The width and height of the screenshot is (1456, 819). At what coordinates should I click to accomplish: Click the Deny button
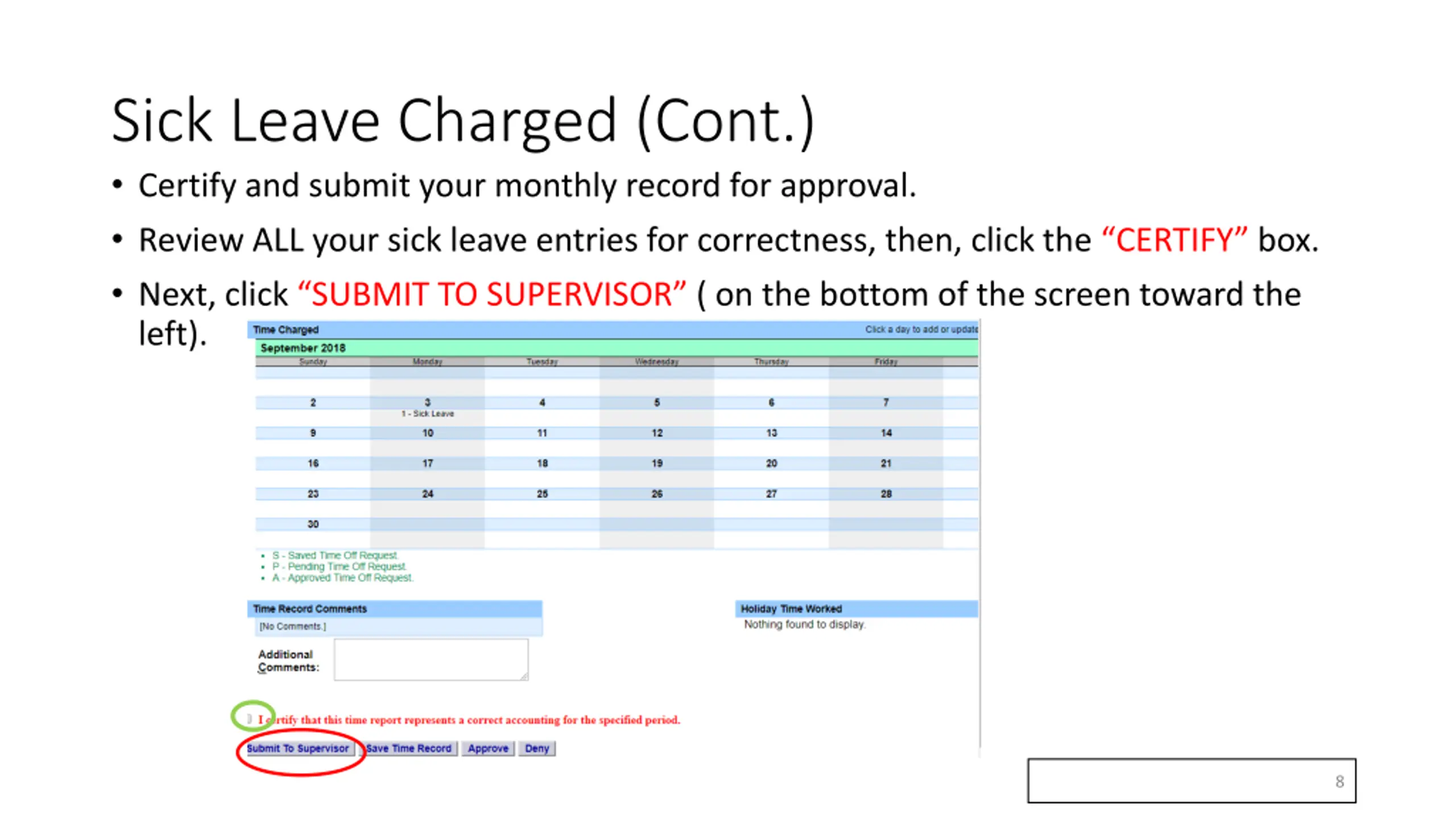[537, 748]
